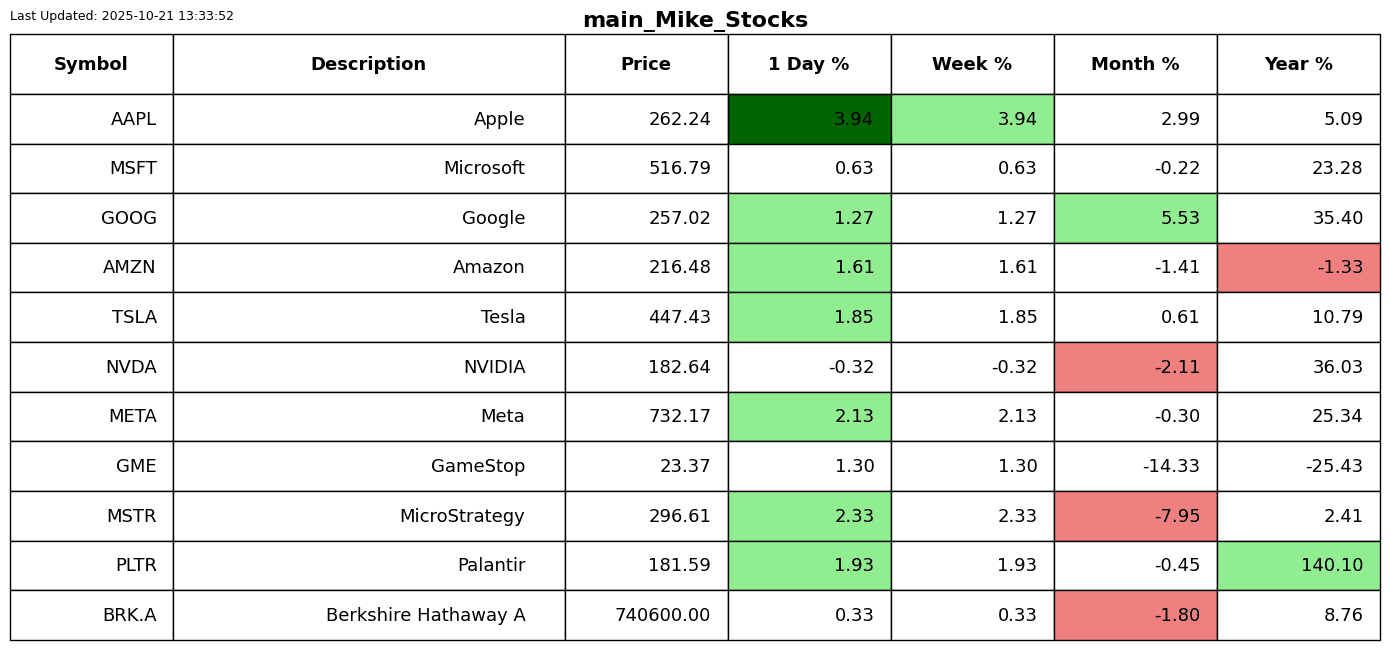The image size is (1390, 650).
Task: Click the main_Mike_Stocks title
Action: [x=695, y=20]
